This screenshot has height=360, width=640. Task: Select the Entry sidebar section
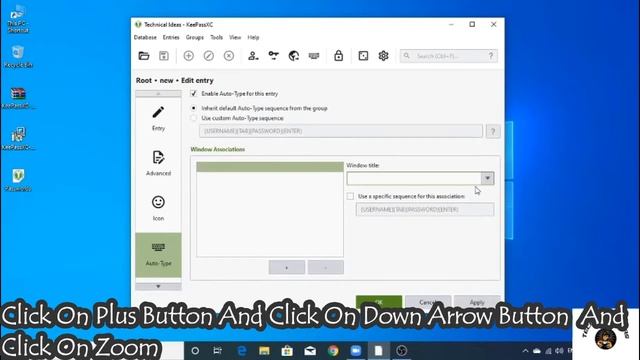[x=158, y=119]
